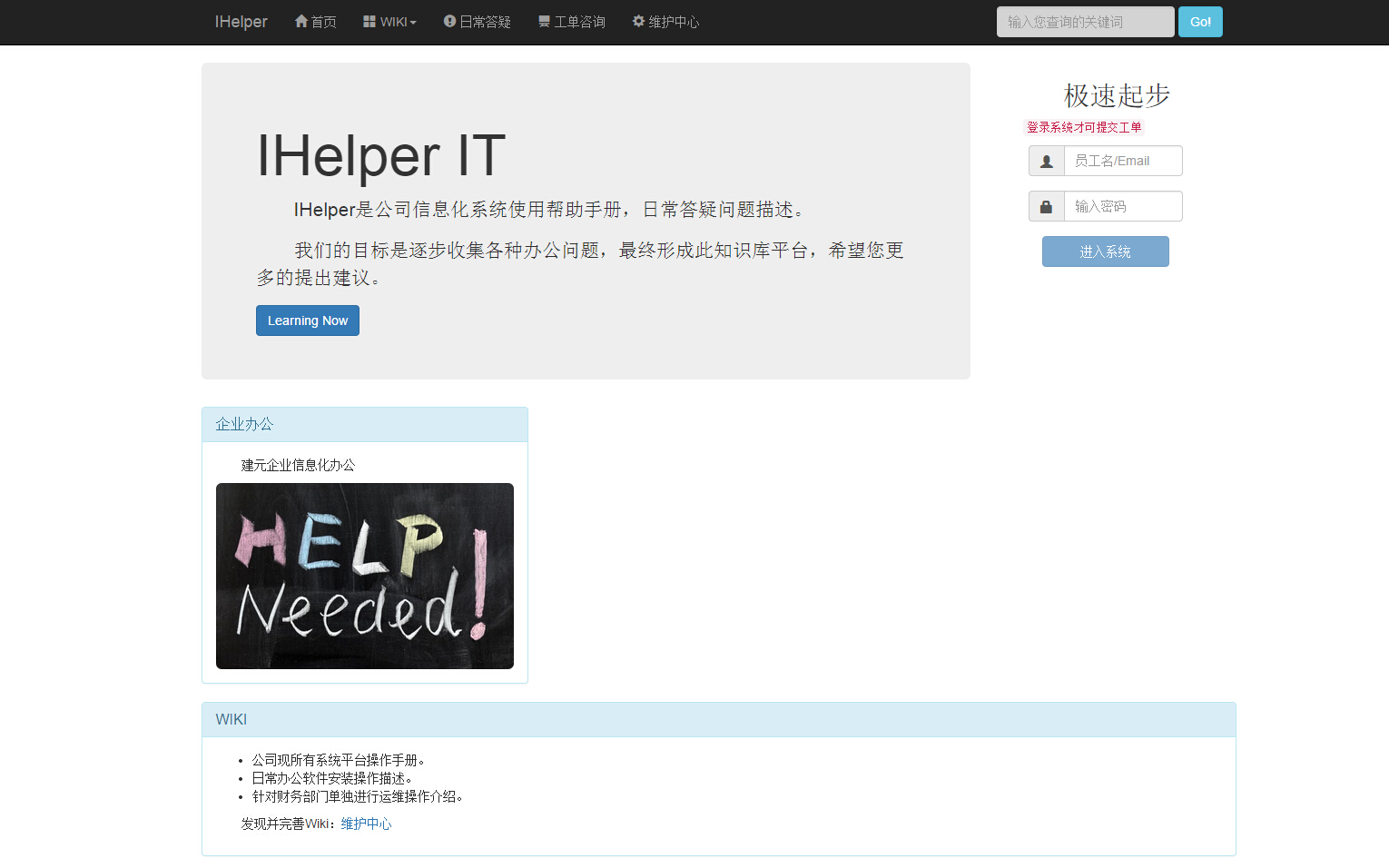Go to 工单咨询 in the navbar

579,22
